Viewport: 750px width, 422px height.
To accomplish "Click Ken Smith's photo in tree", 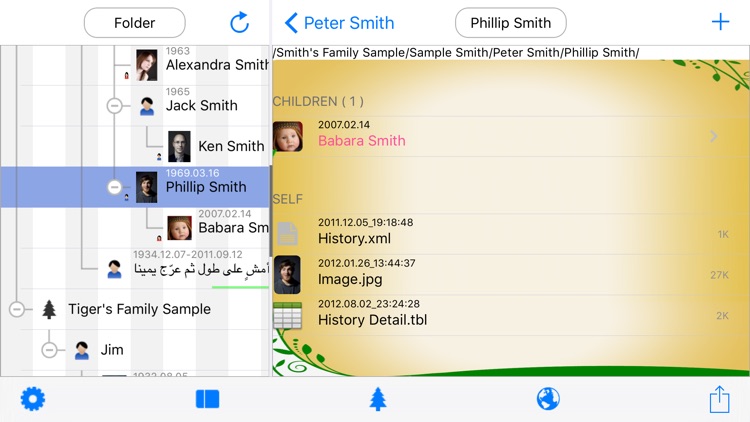I will [x=179, y=146].
